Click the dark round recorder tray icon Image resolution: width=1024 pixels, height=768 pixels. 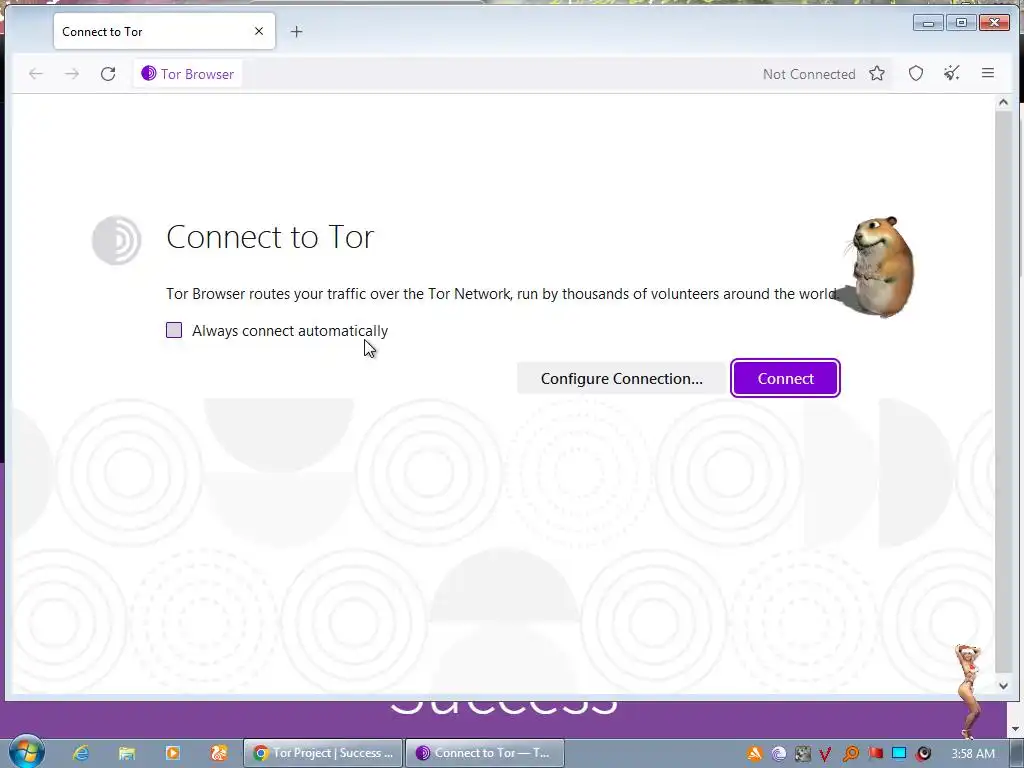pyautogui.click(x=923, y=754)
